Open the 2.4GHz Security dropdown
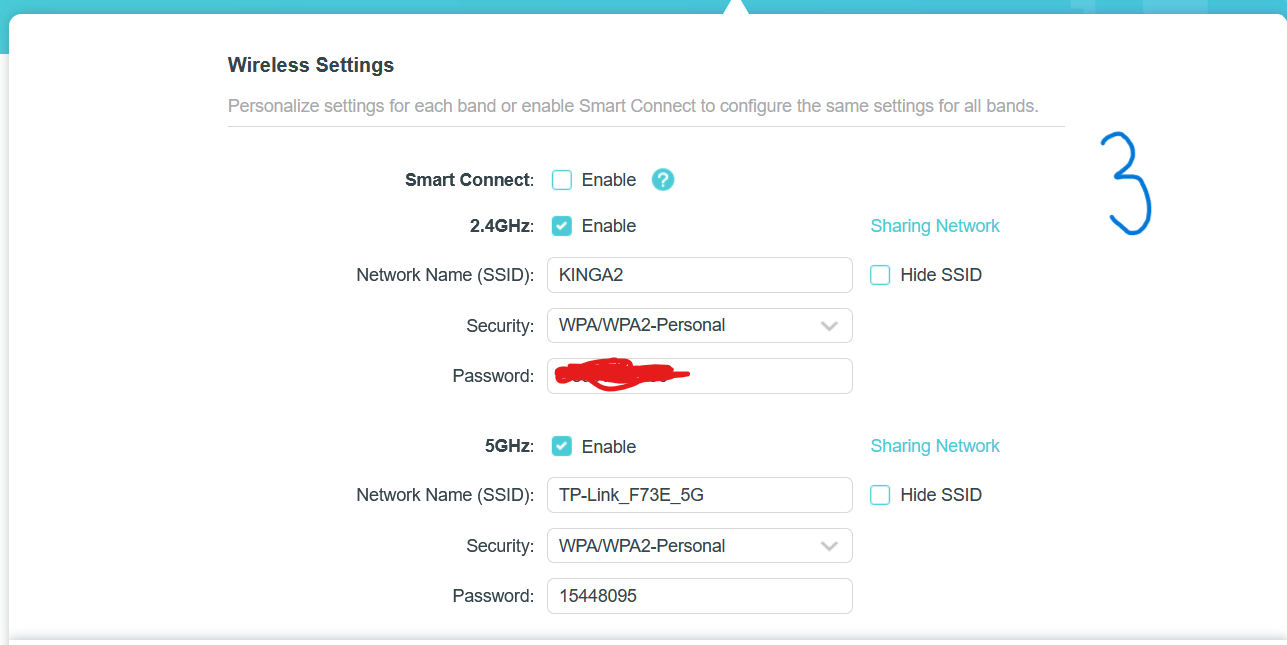Image resolution: width=1287 pixels, height=645 pixels. pyautogui.click(x=700, y=325)
